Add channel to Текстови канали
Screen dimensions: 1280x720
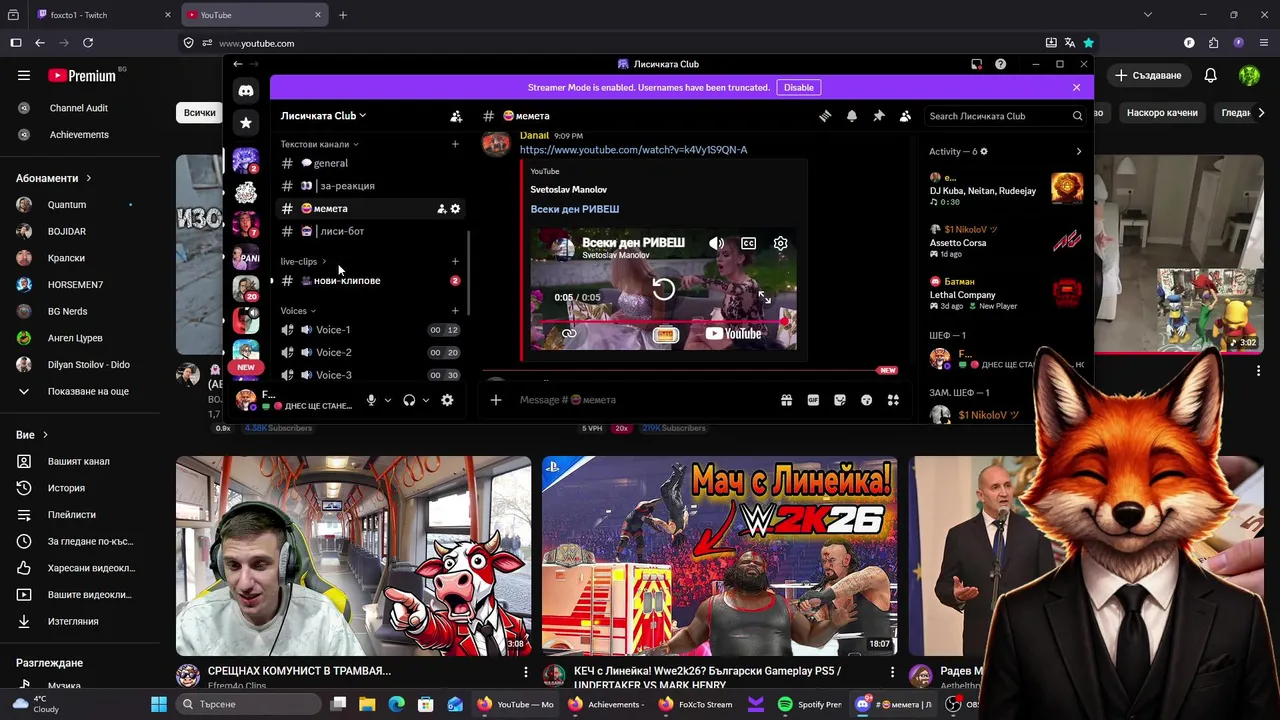[455, 144]
